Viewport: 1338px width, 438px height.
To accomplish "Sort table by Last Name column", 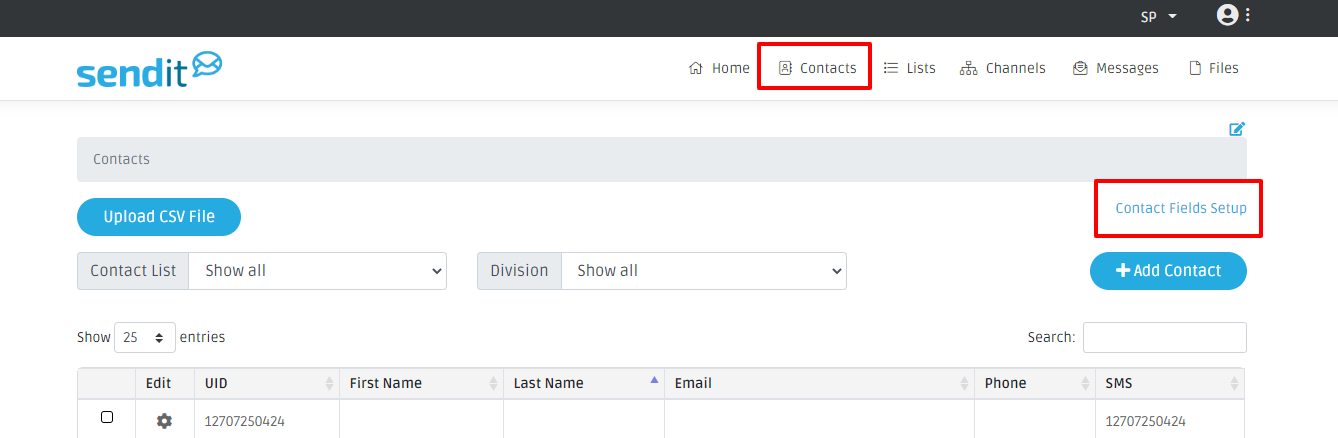I will (x=583, y=383).
